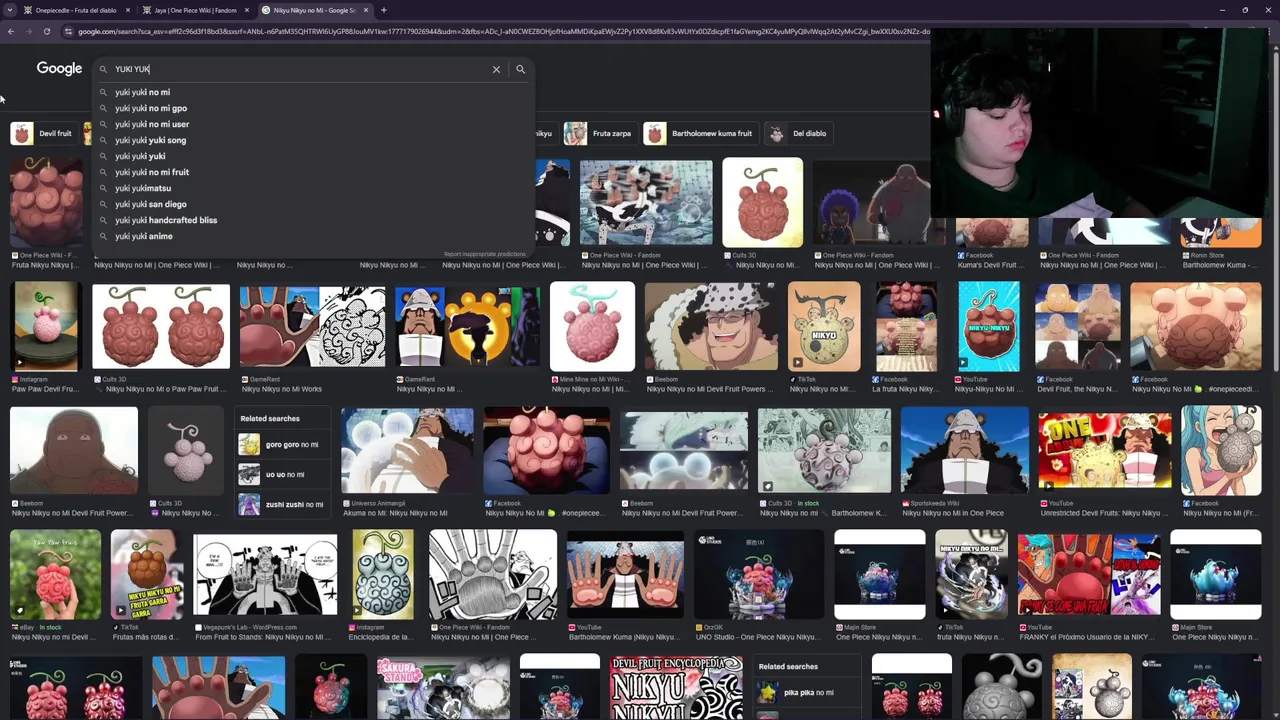Click the site info icon in address bar
Viewport: 1280px width, 720px height.
[x=68, y=32]
